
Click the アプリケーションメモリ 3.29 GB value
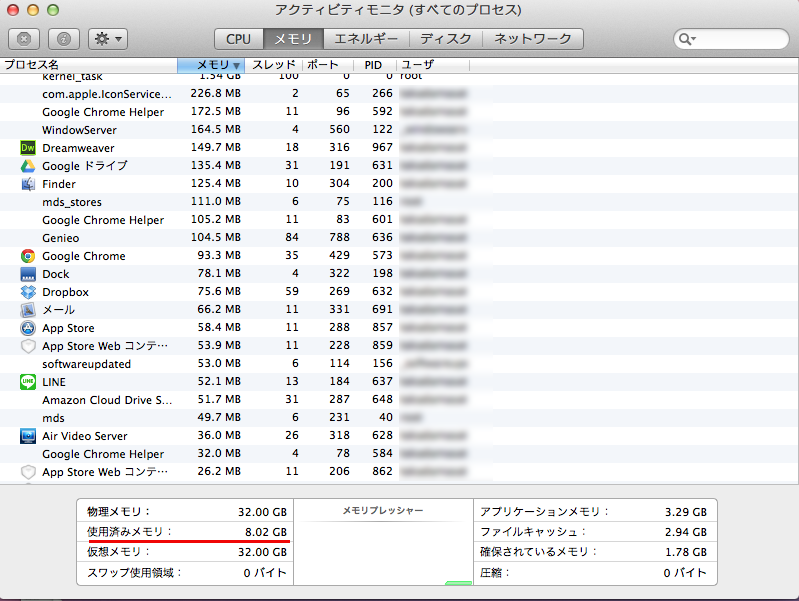[685, 512]
